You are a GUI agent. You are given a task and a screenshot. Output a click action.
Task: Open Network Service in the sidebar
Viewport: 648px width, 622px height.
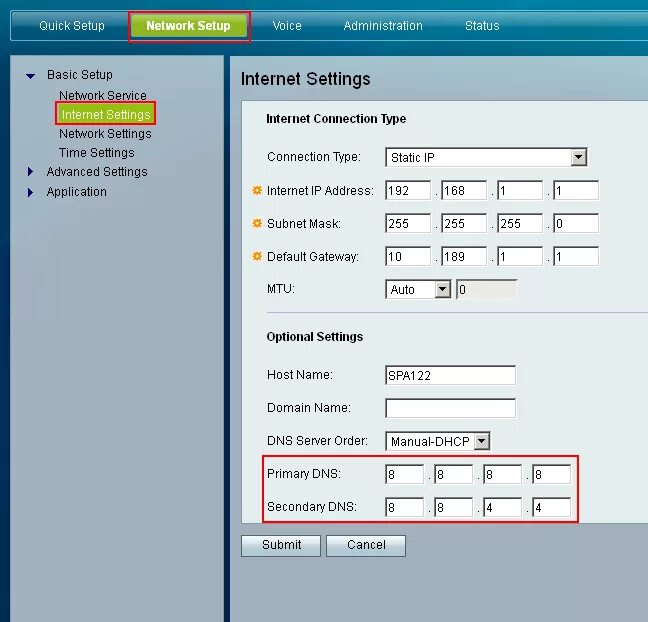pyautogui.click(x=102, y=95)
